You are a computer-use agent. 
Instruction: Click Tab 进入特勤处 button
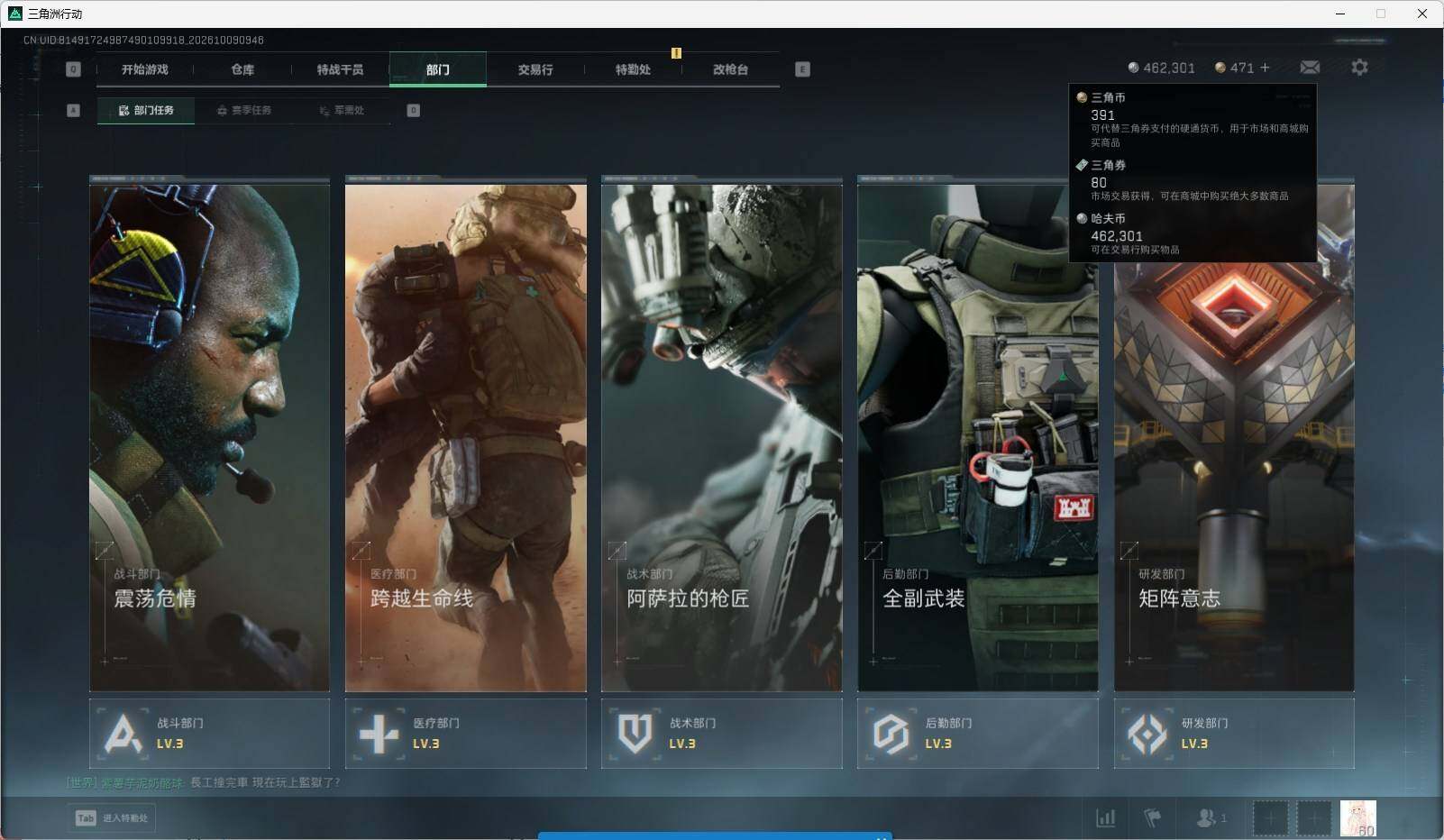(x=112, y=817)
